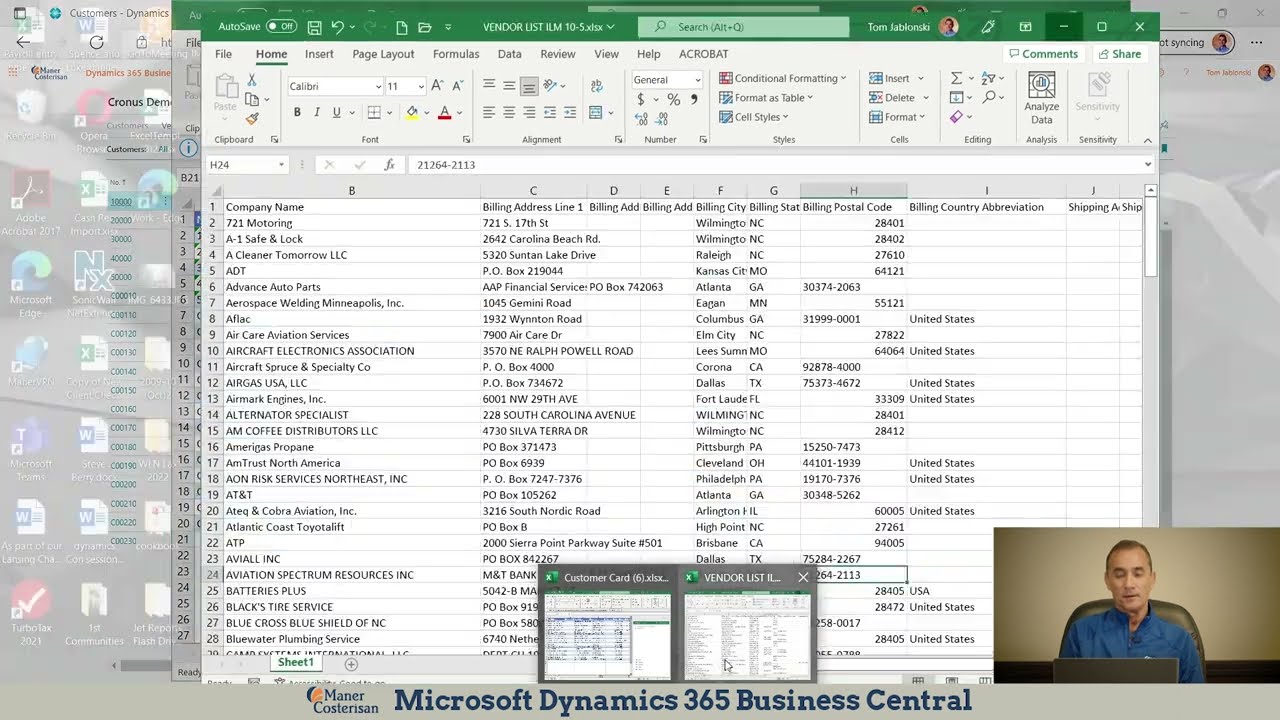Image resolution: width=1280 pixels, height=720 pixels.
Task: Click the Clear eraser icon
Action: point(957,117)
